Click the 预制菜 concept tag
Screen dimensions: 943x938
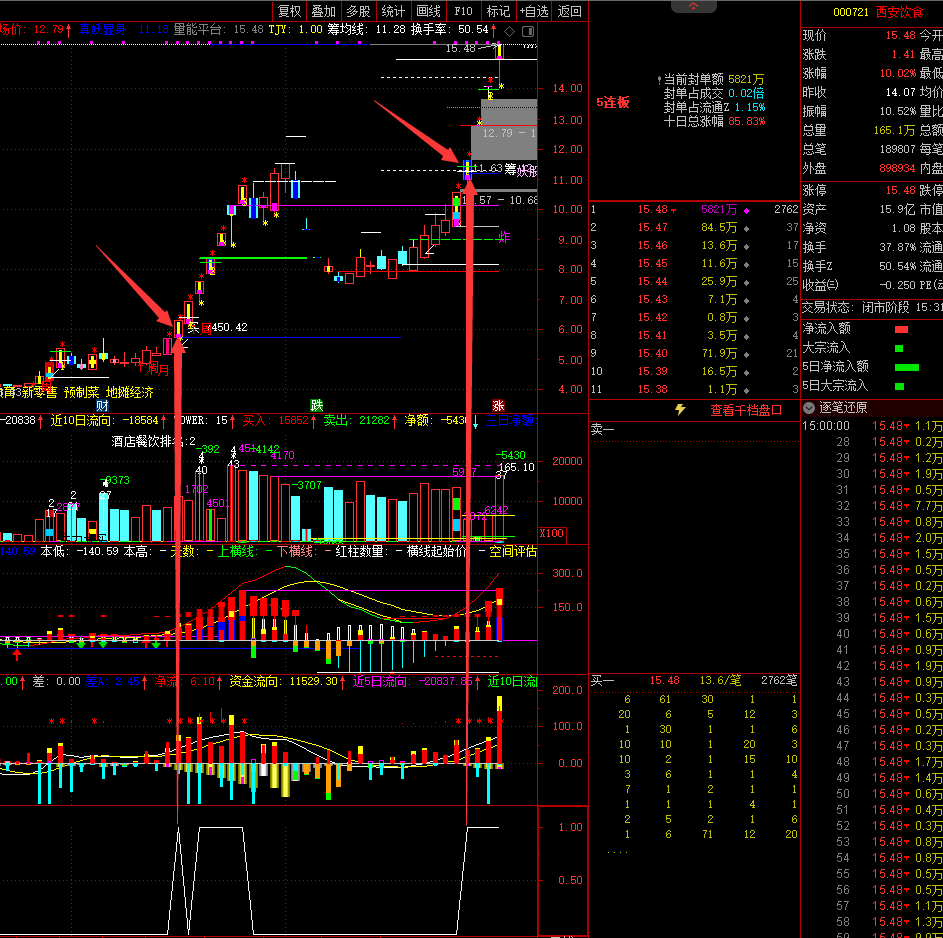(81, 393)
